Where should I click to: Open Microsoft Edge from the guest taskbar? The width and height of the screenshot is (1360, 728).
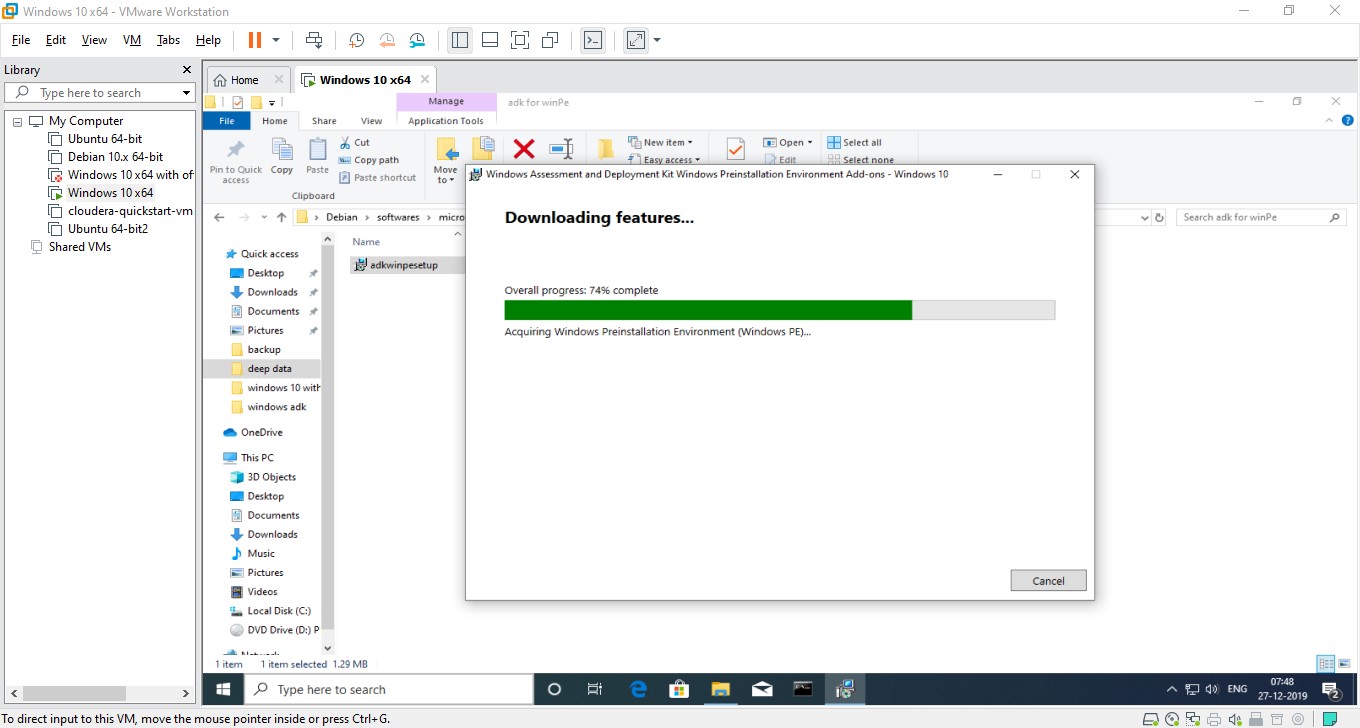point(639,689)
